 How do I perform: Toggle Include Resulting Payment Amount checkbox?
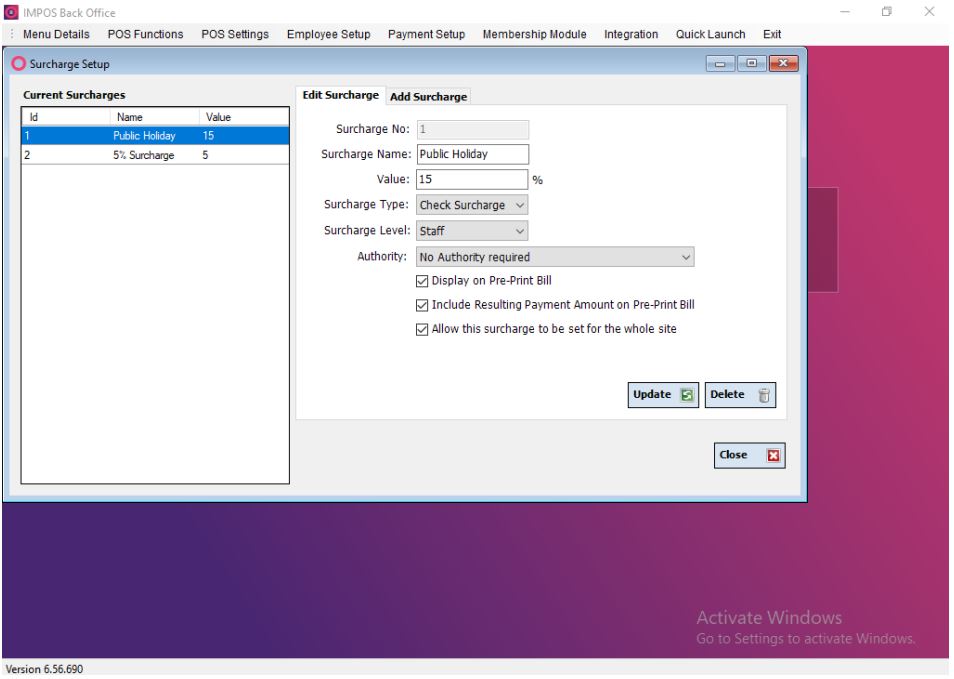[421, 305]
